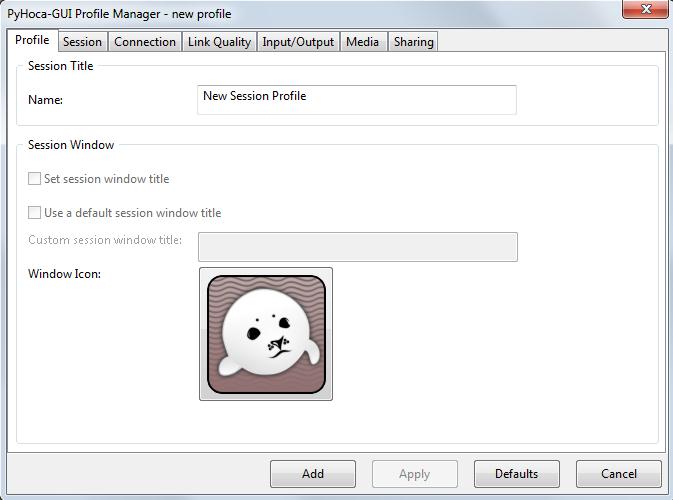
Task: Restore settings with Defaults button
Action: tap(517, 474)
